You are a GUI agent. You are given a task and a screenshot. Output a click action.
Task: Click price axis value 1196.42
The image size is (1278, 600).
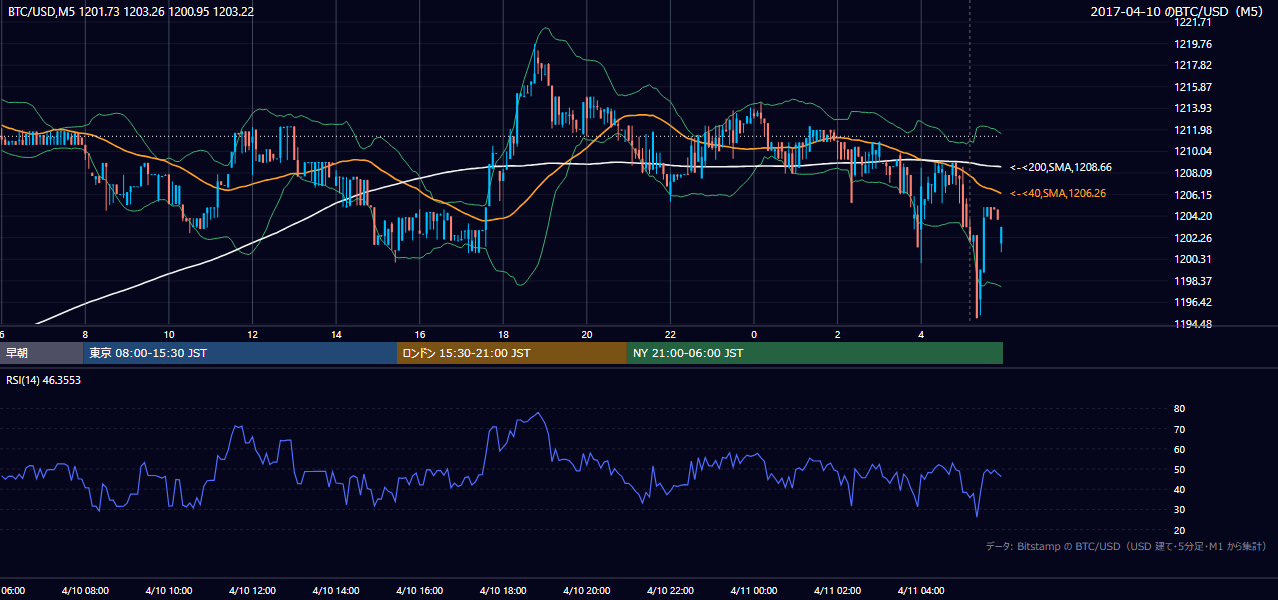(x=1193, y=302)
